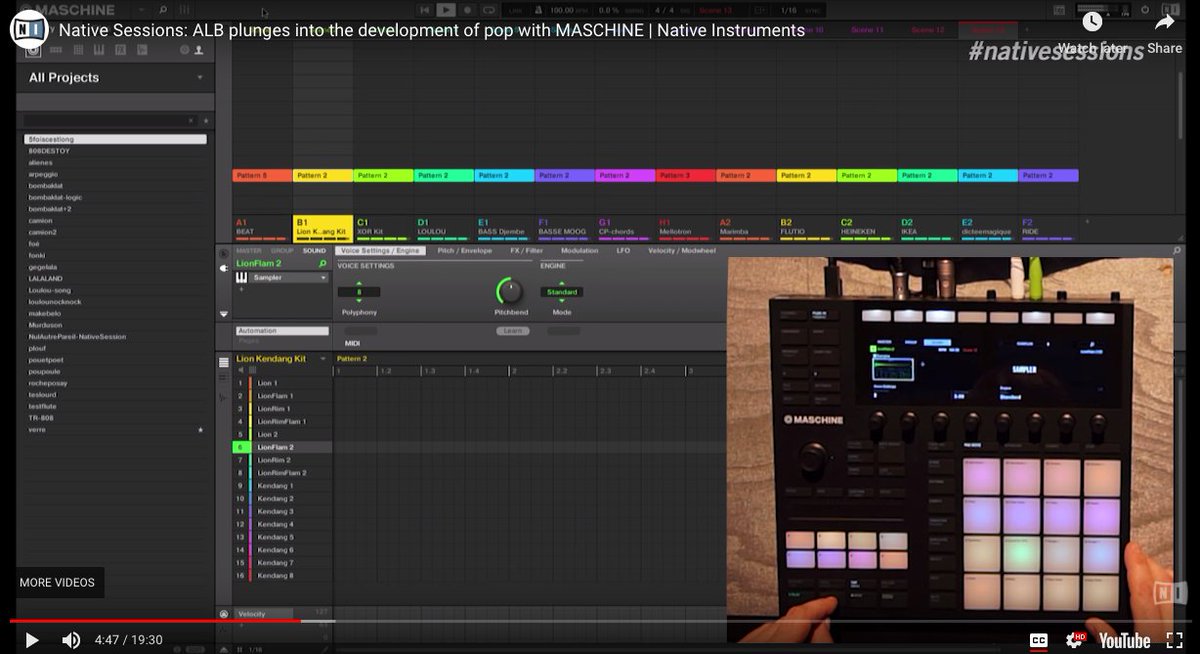The height and width of the screenshot is (654, 1200).
Task: Open Sampler plugin dropdown
Action: click(x=323, y=278)
